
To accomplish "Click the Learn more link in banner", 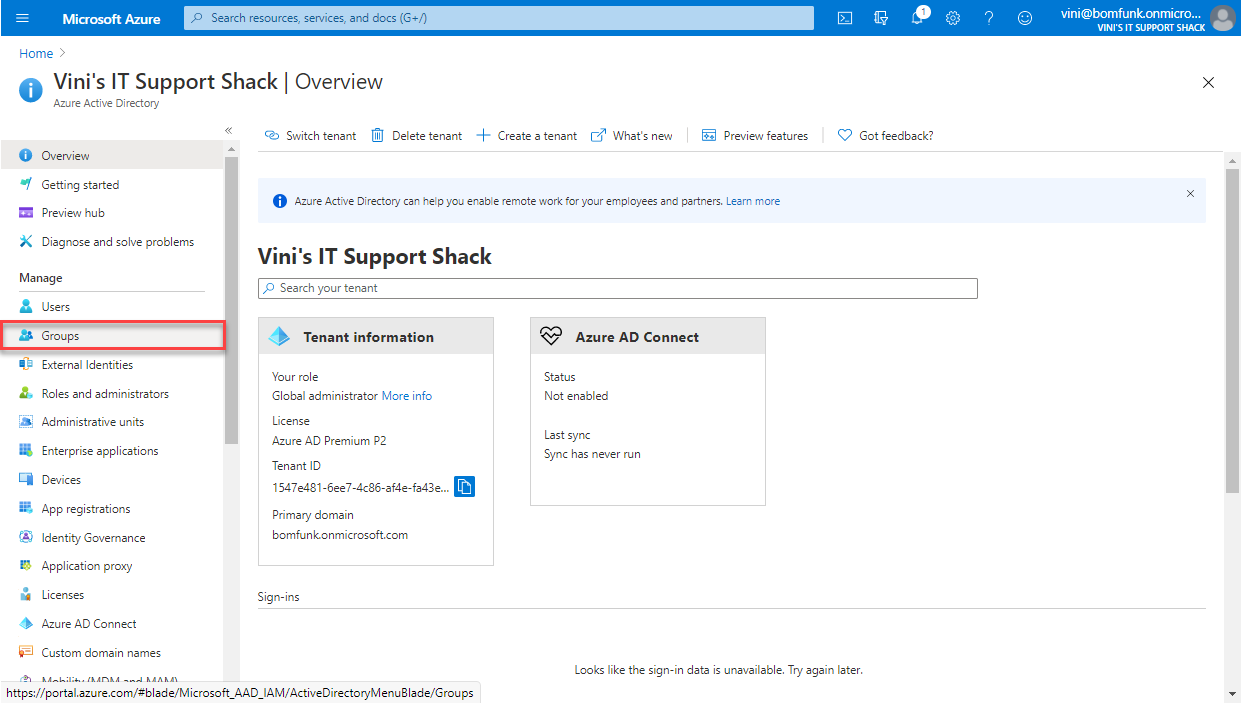I will pos(753,201).
